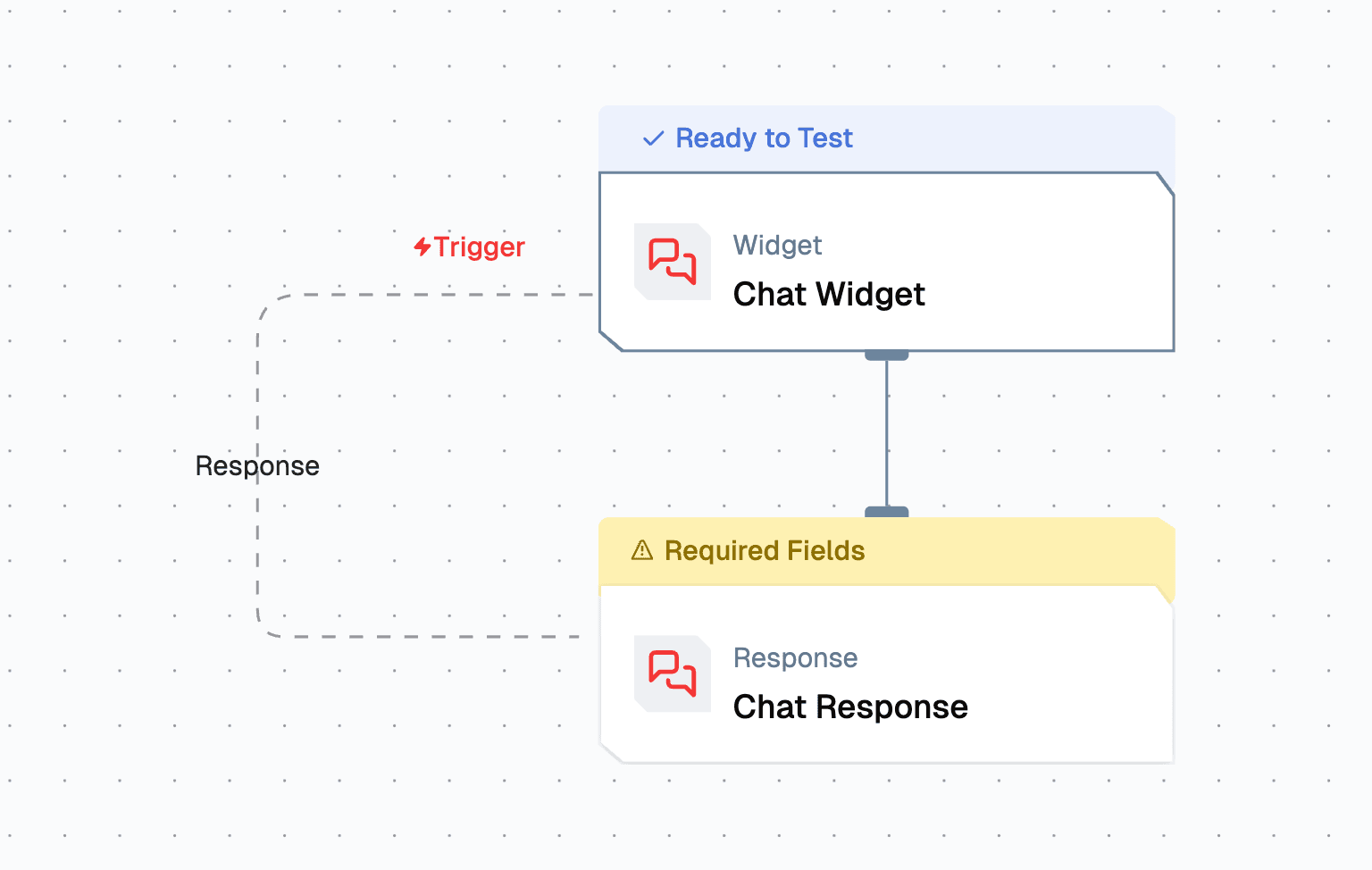Click the Response label on the dashed line
1372x870 pixels.
[257, 466]
